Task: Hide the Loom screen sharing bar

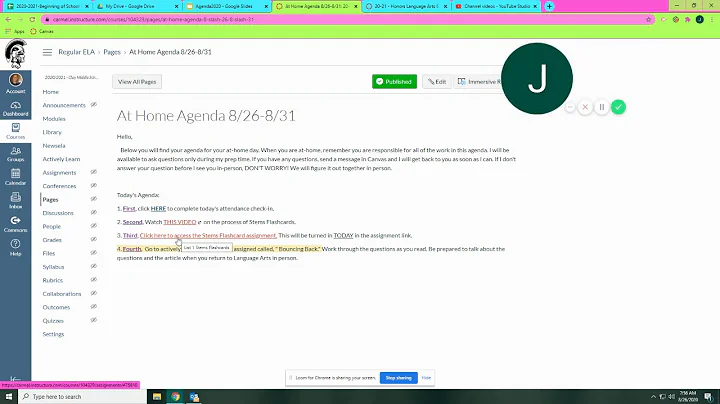Action: coord(426,378)
